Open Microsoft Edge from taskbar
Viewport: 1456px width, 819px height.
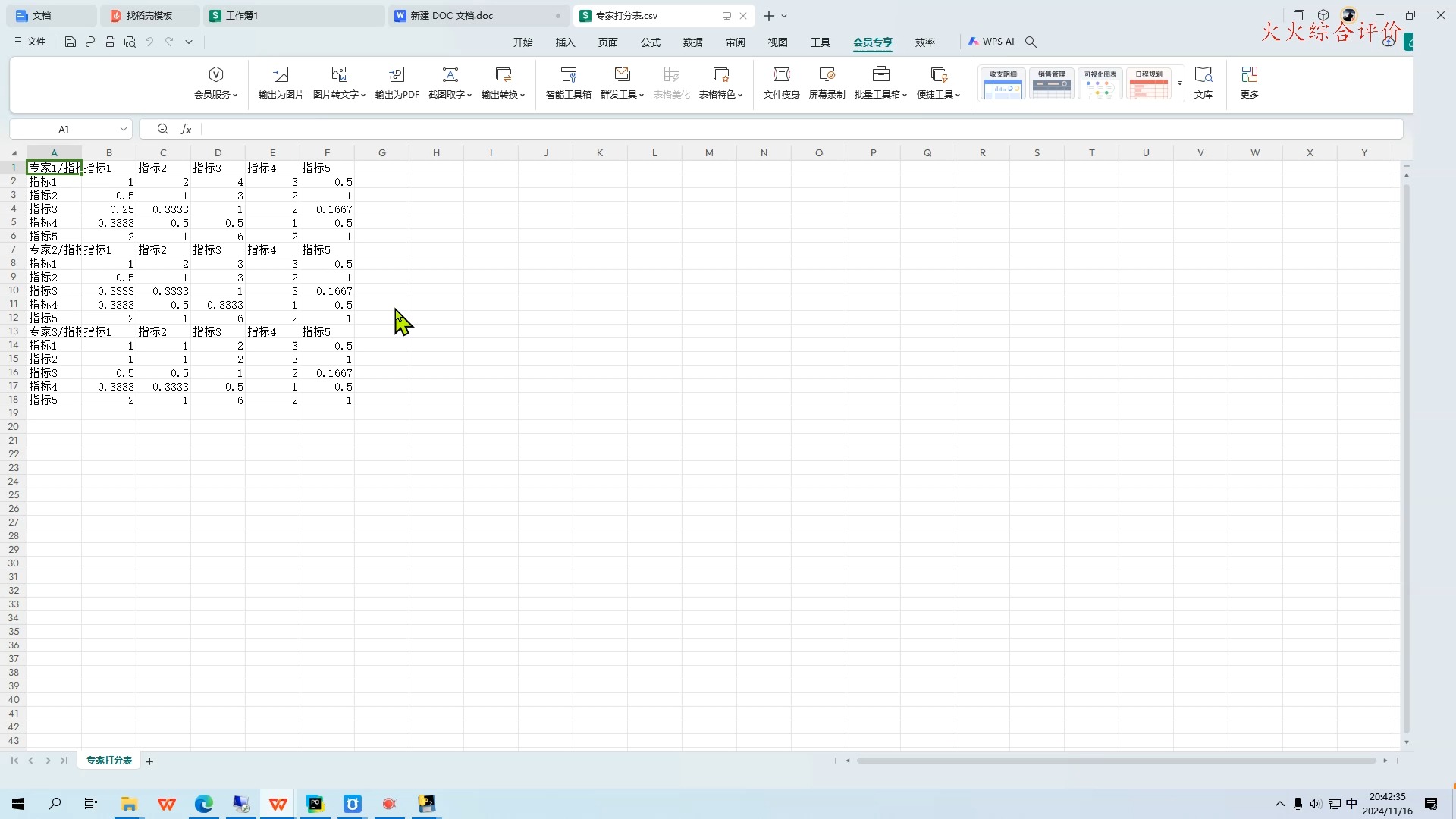pos(203,804)
